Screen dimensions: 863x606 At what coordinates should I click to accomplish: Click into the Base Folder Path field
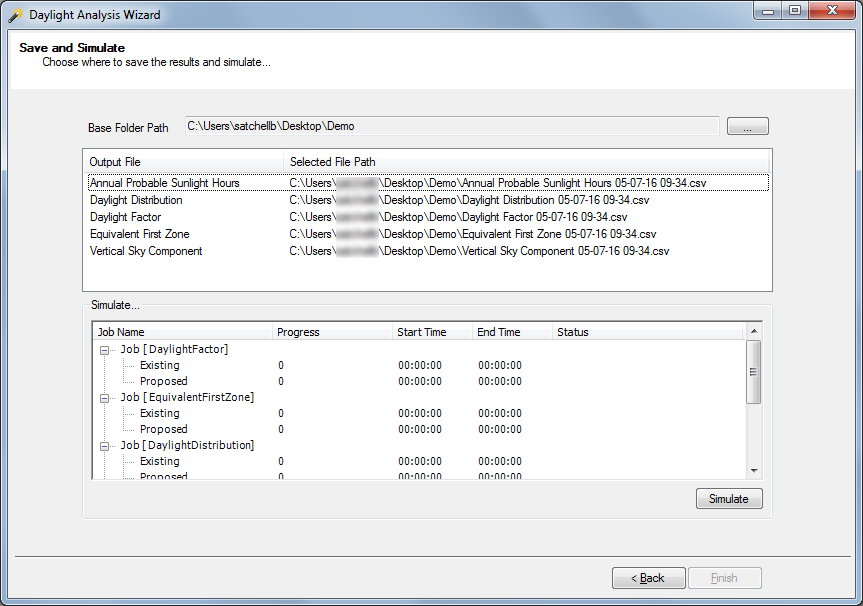pos(452,126)
